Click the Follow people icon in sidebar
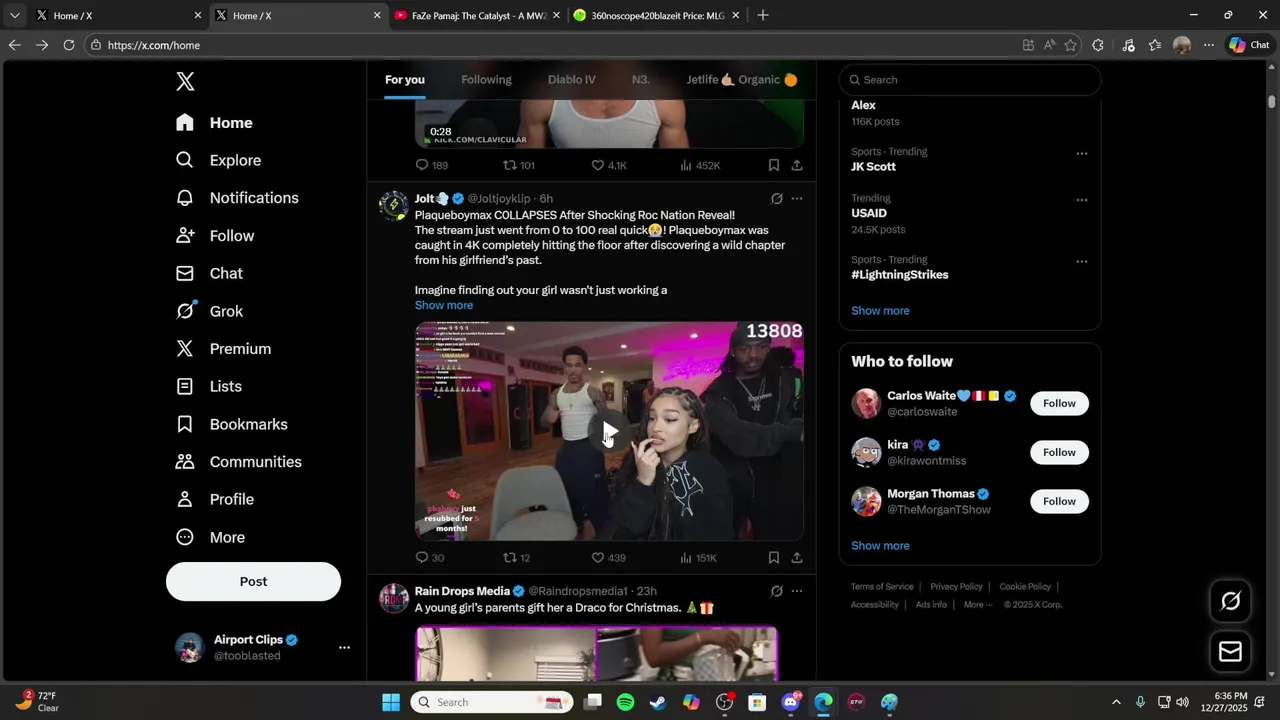Viewport: 1280px width, 720px height. point(185,236)
